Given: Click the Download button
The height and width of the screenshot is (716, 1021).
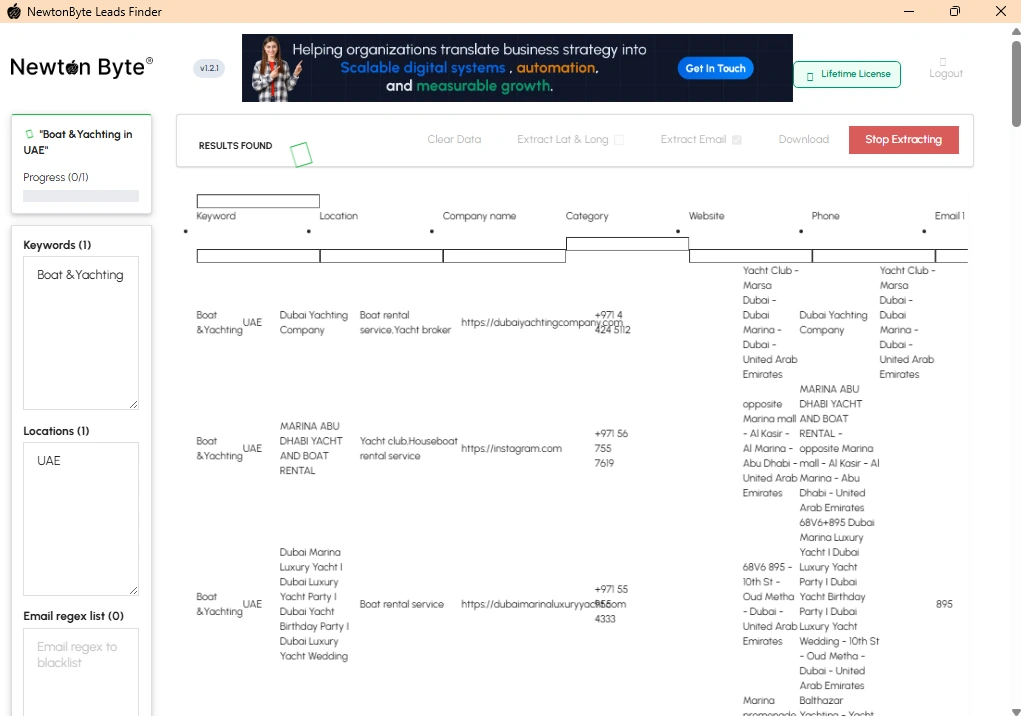Looking at the screenshot, I should (804, 139).
